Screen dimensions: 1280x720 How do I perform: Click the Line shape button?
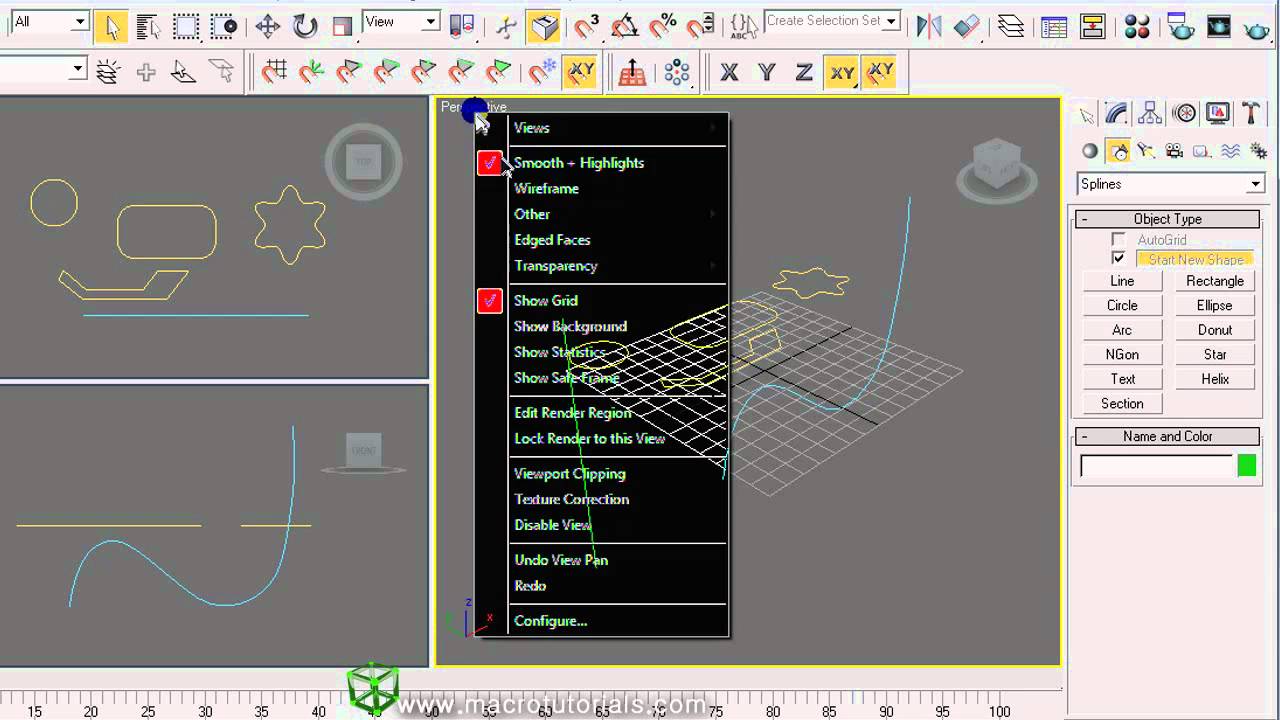point(1122,281)
